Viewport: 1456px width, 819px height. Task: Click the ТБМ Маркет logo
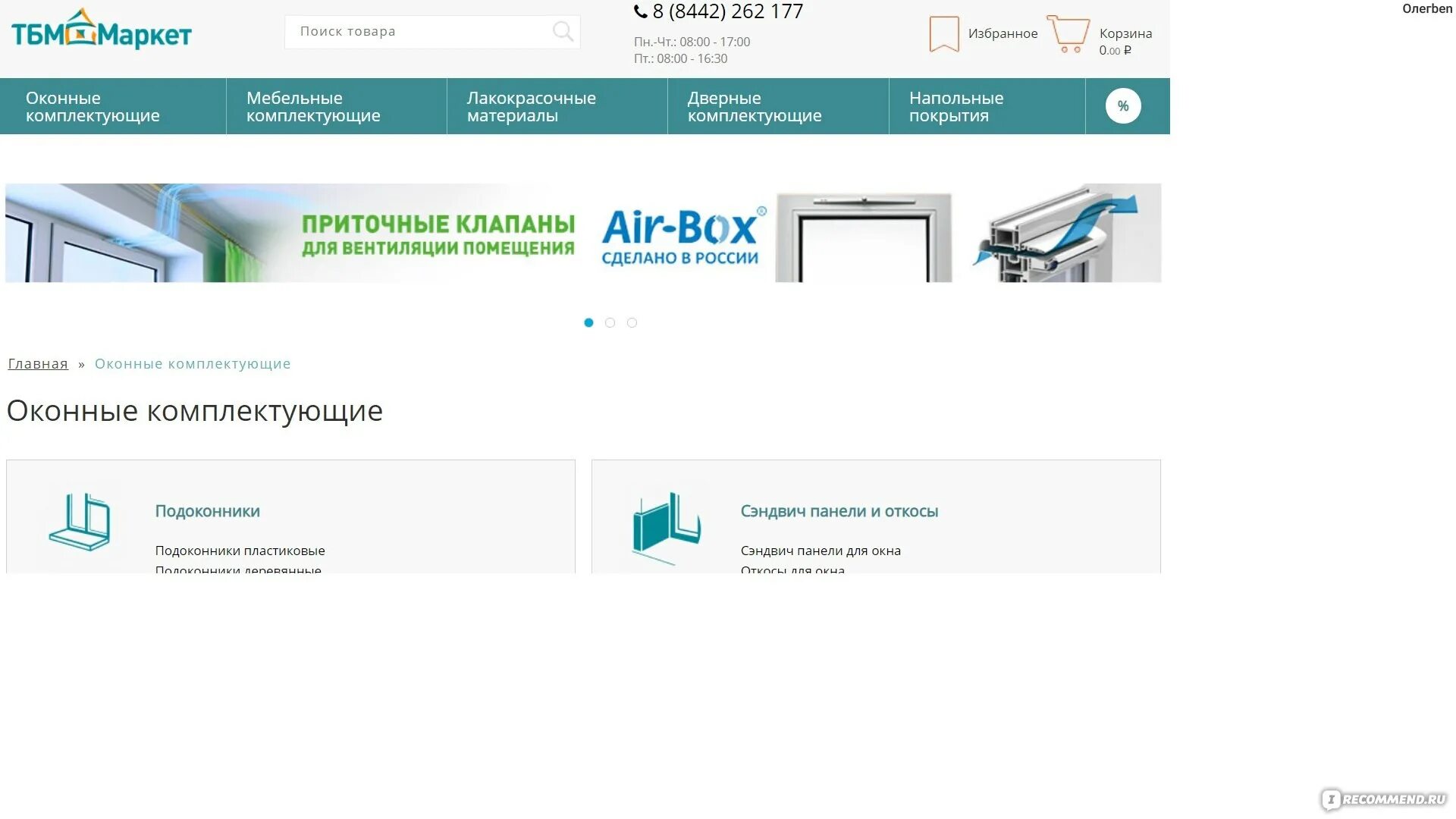coord(101,29)
